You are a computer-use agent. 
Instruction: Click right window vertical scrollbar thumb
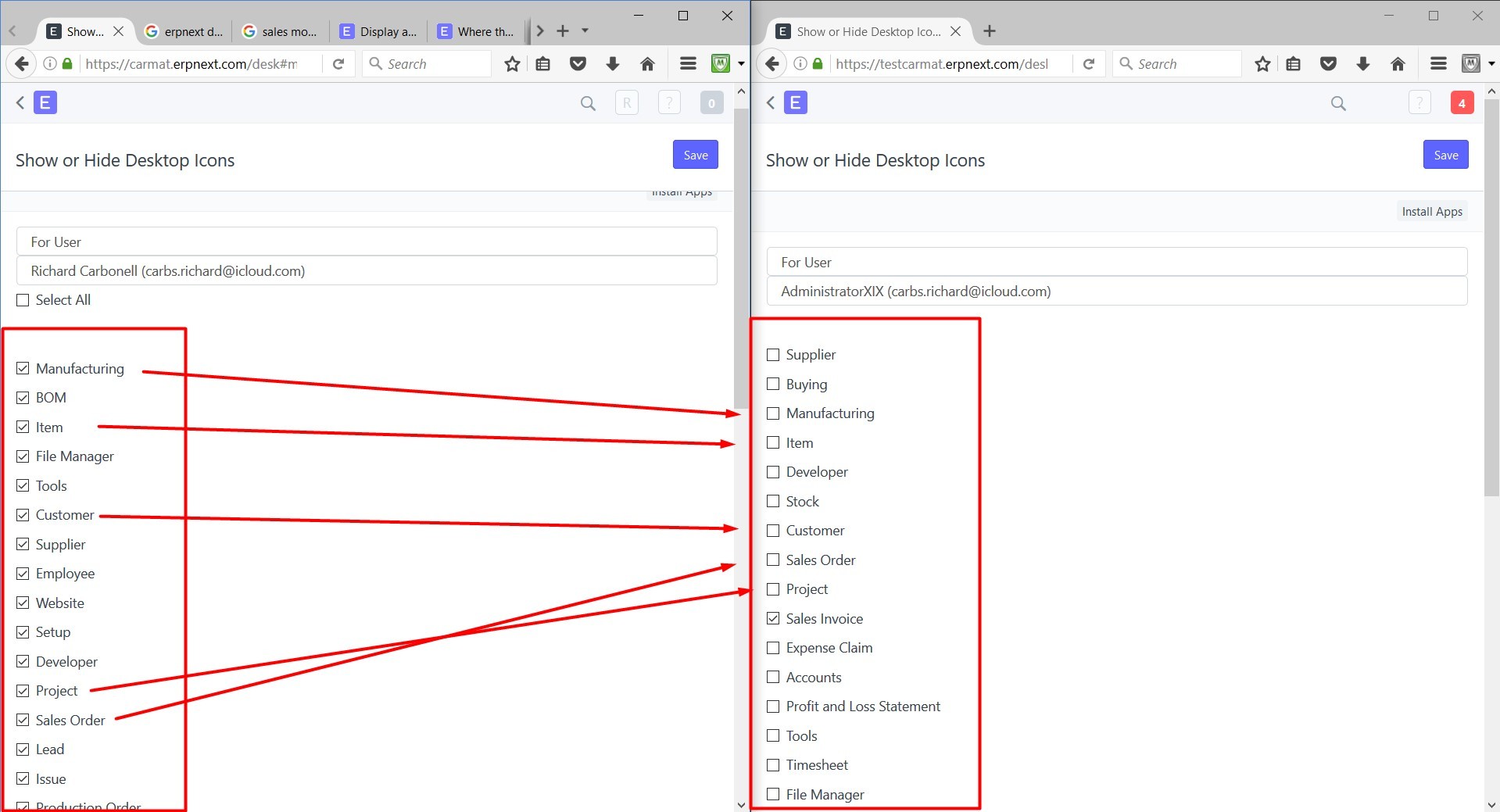click(x=1491, y=297)
